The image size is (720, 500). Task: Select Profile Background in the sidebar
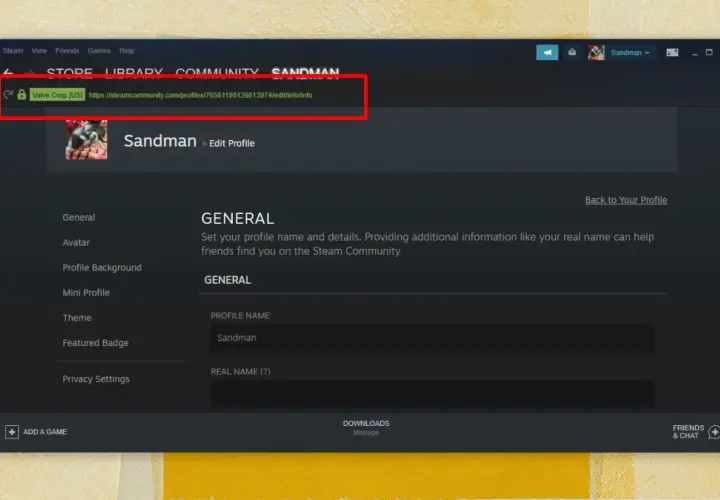[102, 267]
